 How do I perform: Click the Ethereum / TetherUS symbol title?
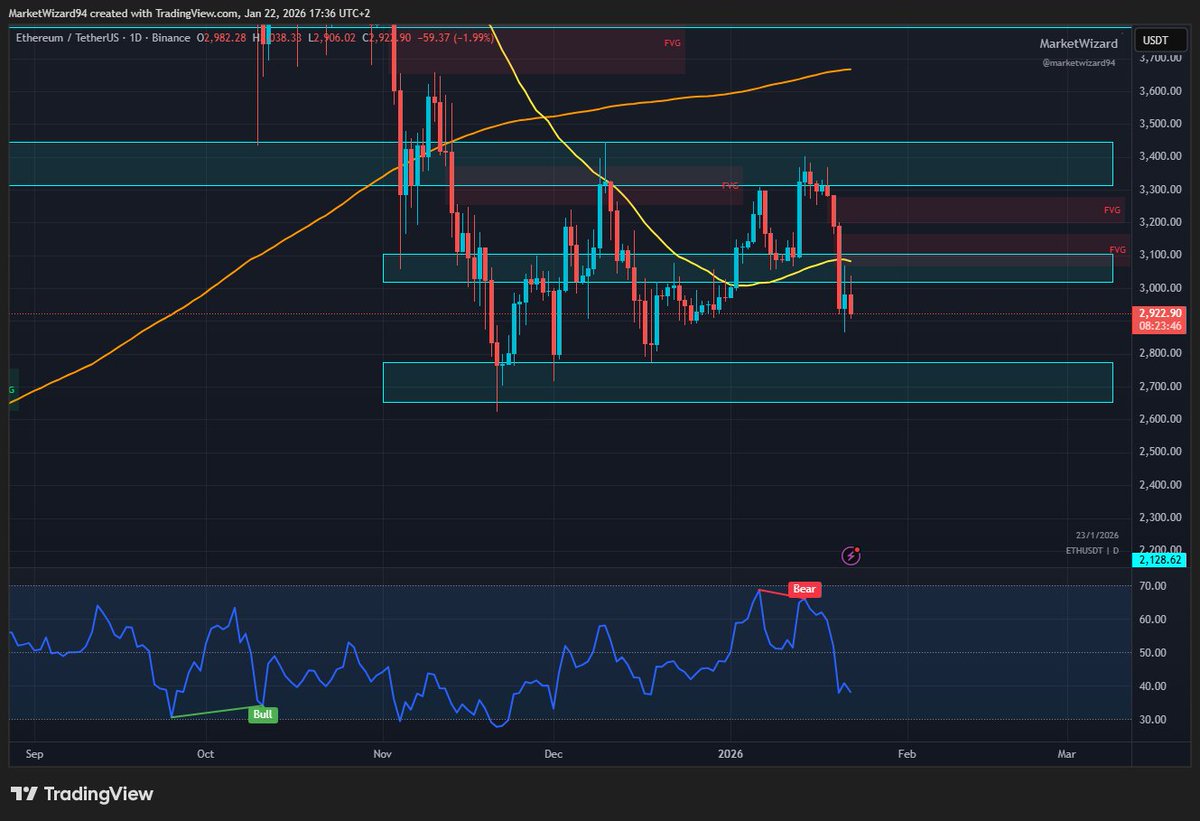(67, 38)
